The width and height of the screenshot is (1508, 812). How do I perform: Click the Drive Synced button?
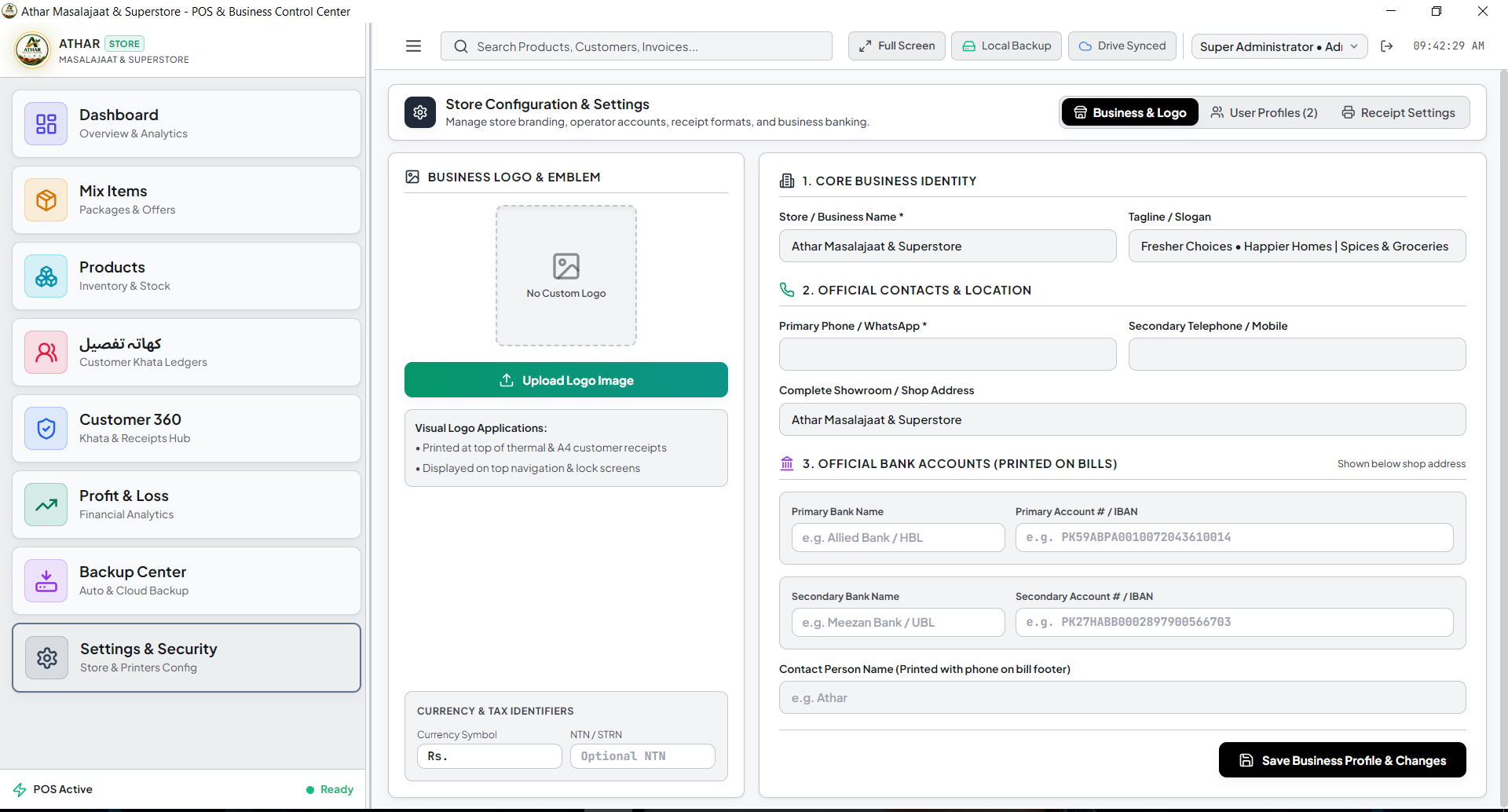pos(1122,46)
